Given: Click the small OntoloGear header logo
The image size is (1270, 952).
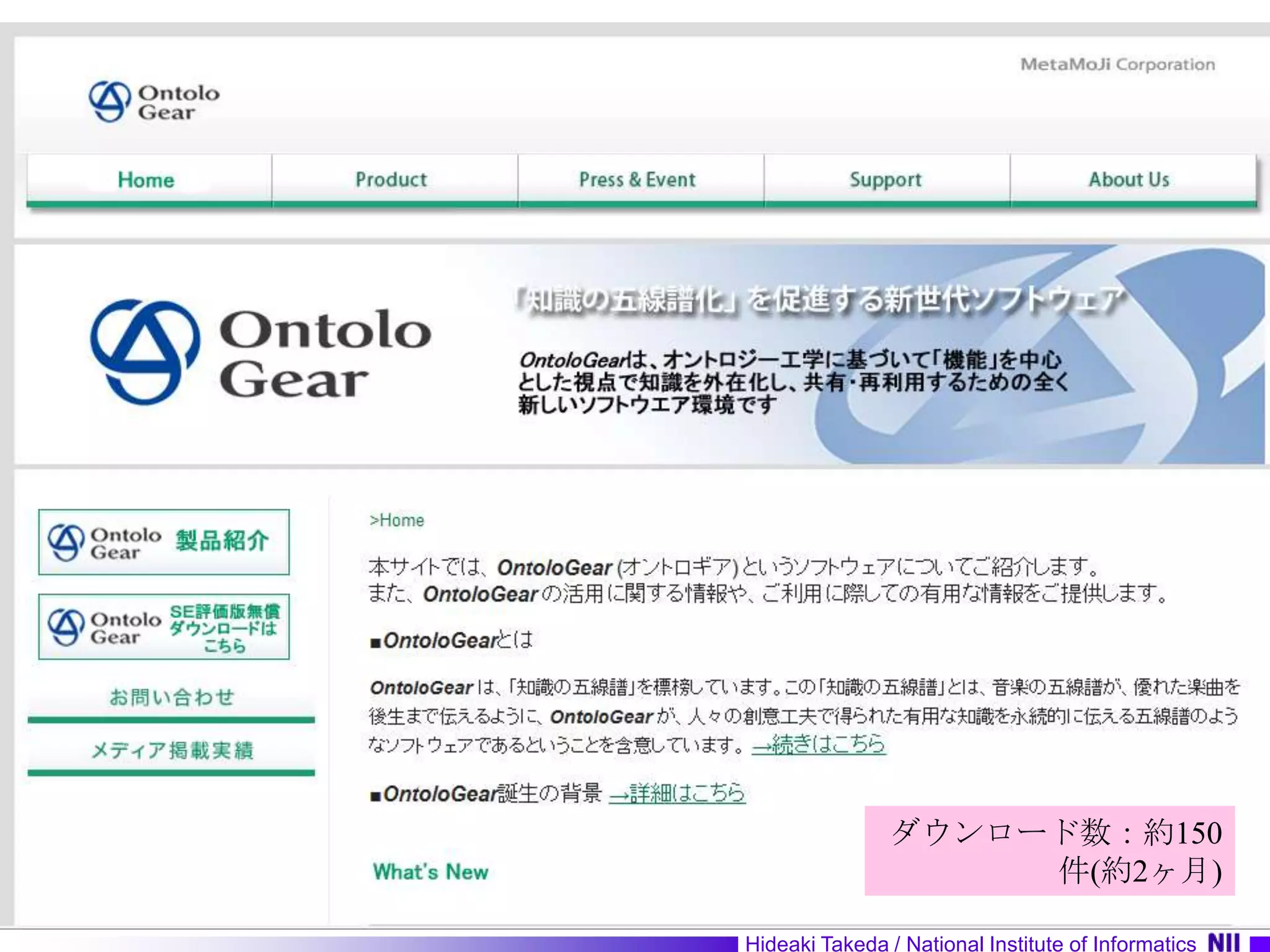Looking at the screenshot, I should [x=154, y=102].
